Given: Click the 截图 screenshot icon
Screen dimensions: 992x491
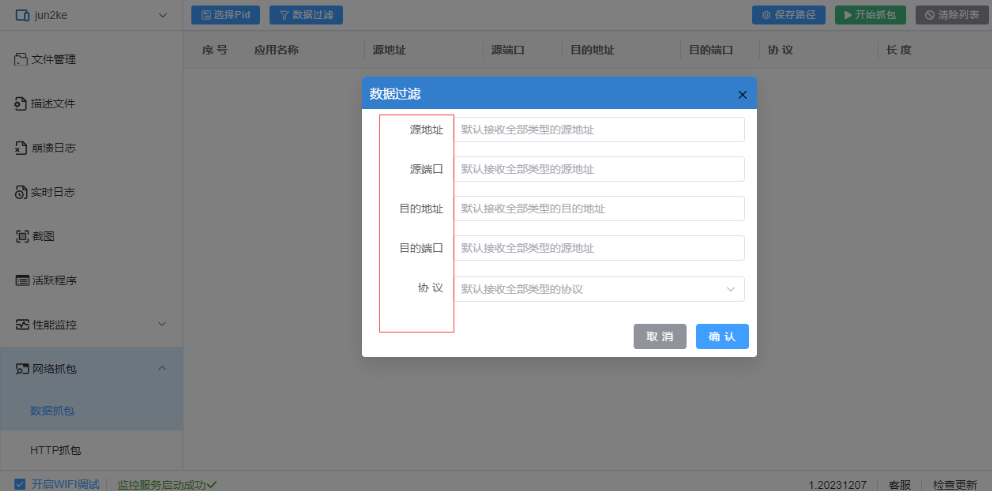Looking at the screenshot, I should coord(22,237).
